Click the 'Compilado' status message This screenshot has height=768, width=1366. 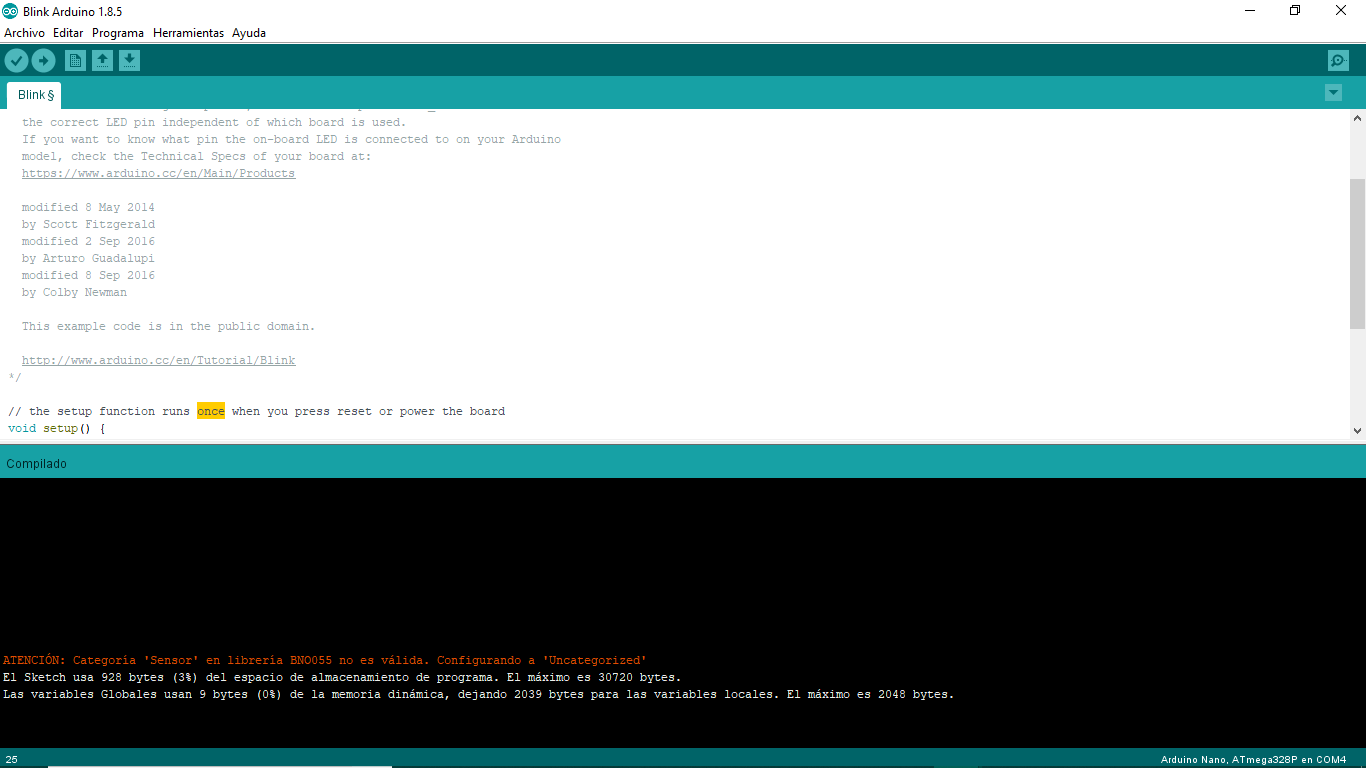36,464
